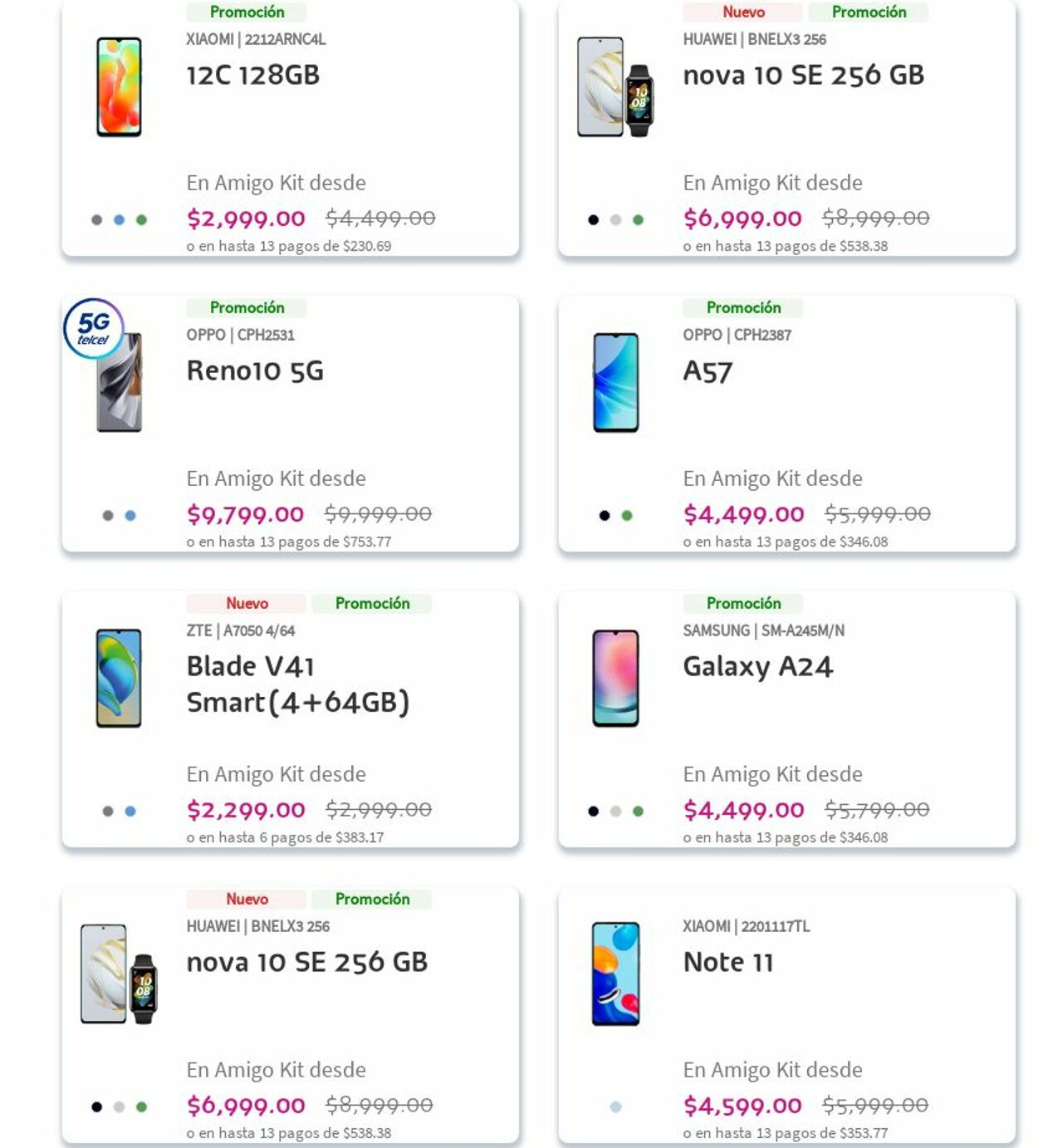The image size is (1038, 1148).
Task: Click the nova 10 SE image on top right card
Action: click(x=614, y=87)
